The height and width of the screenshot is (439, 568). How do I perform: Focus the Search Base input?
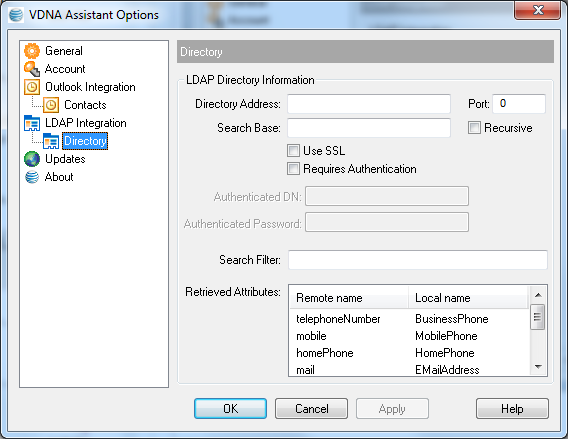pyautogui.click(x=369, y=128)
